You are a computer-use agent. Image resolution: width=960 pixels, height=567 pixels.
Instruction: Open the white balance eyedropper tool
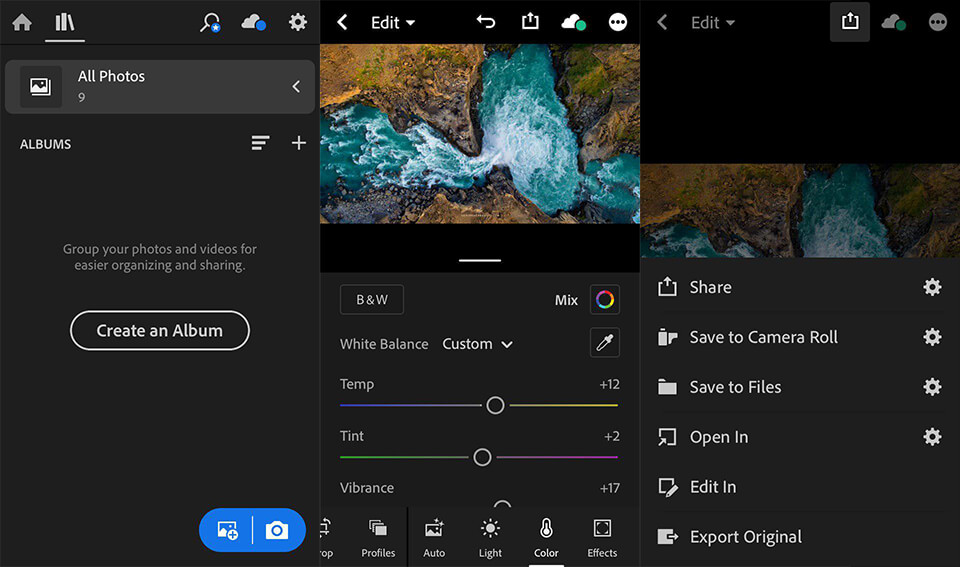pyautogui.click(x=604, y=343)
